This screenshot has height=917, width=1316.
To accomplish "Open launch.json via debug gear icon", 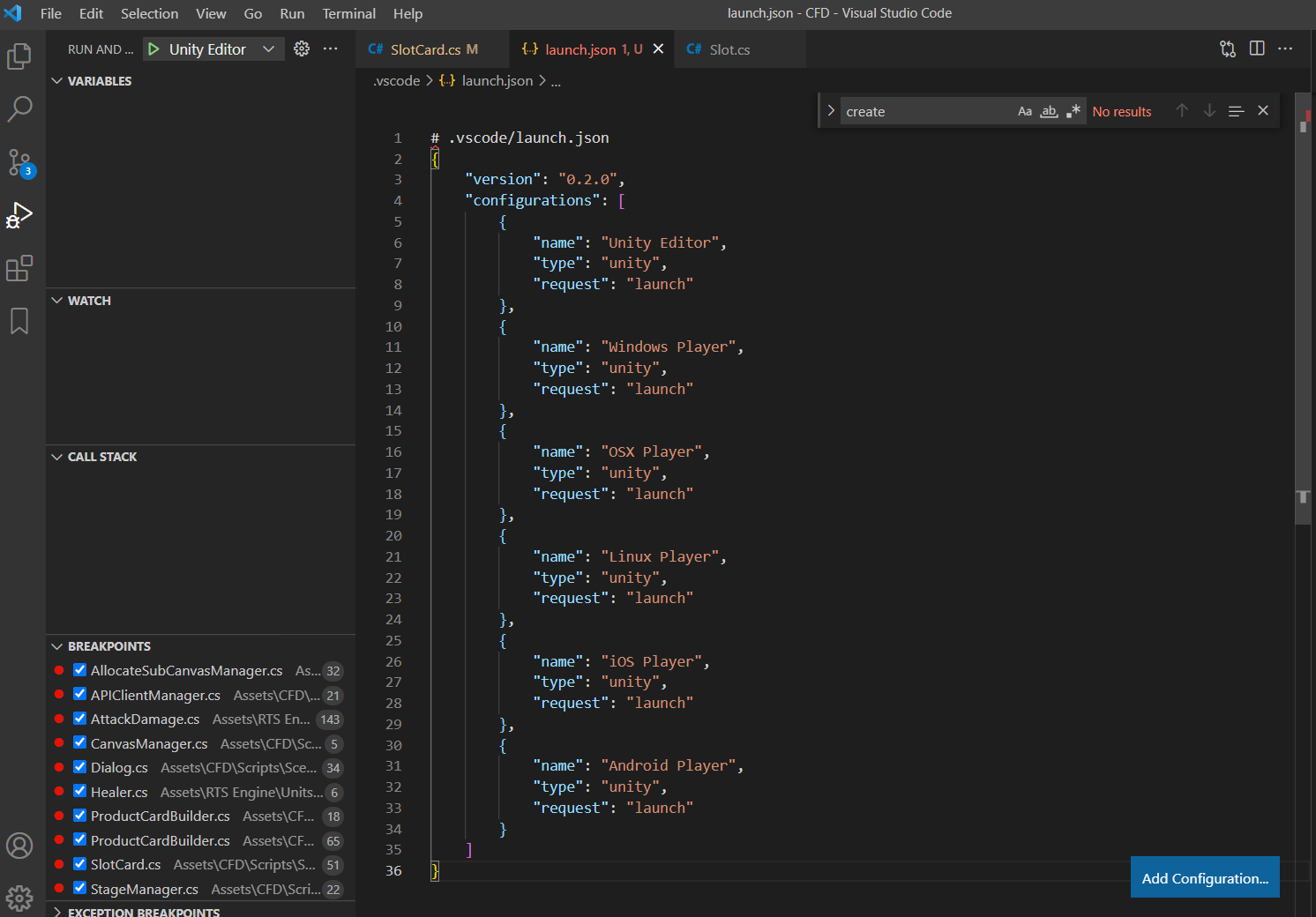I will pyautogui.click(x=302, y=48).
